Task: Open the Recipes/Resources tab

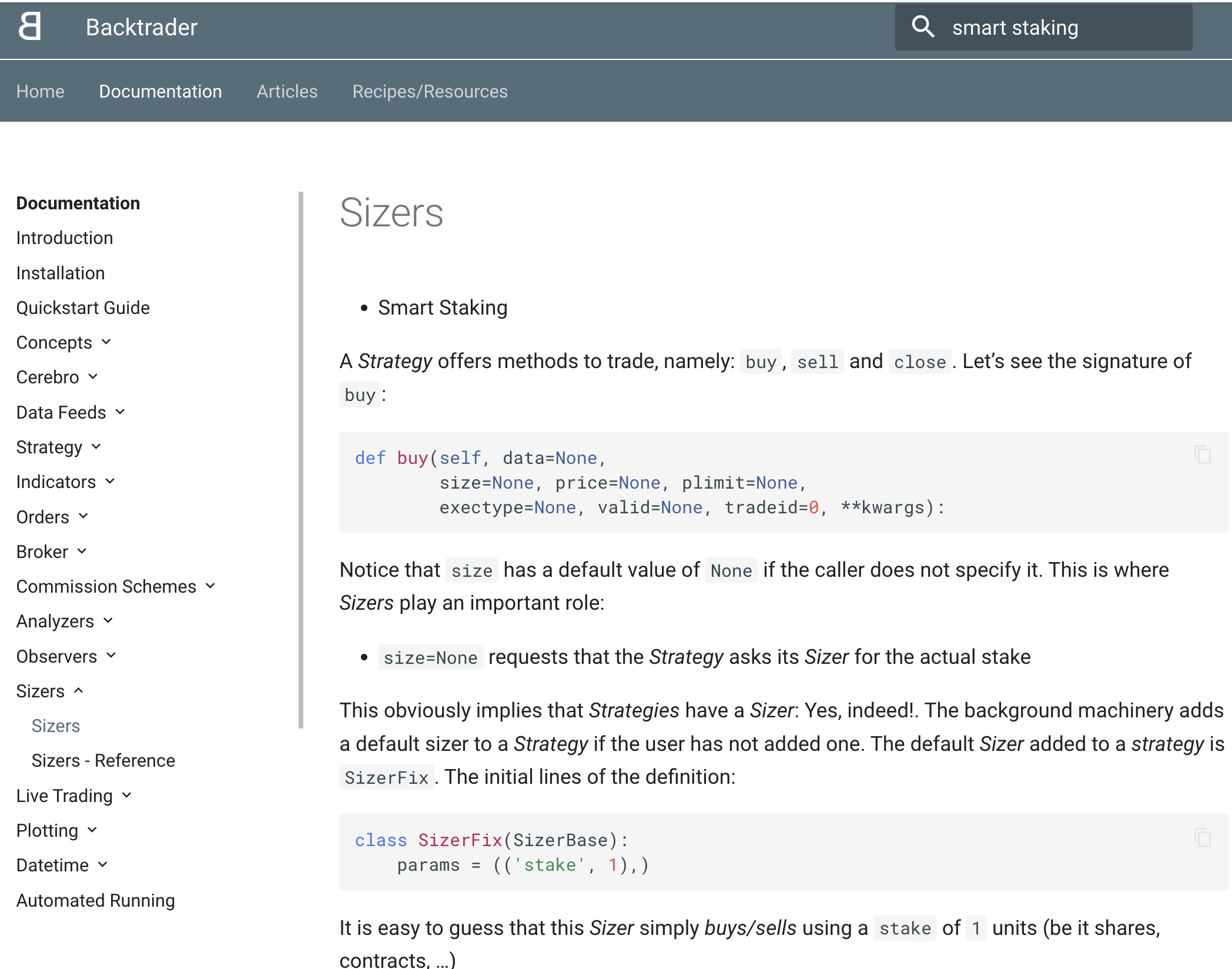Action: click(x=430, y=91)
